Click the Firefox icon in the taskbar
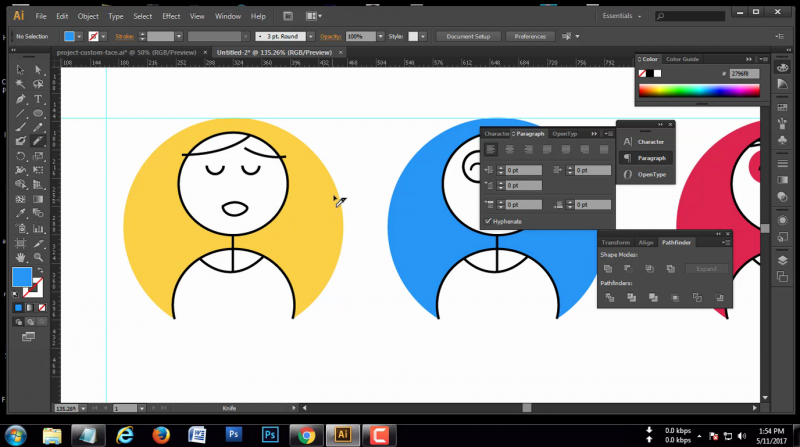Screen dimensions: 800x447 point(161,435)
